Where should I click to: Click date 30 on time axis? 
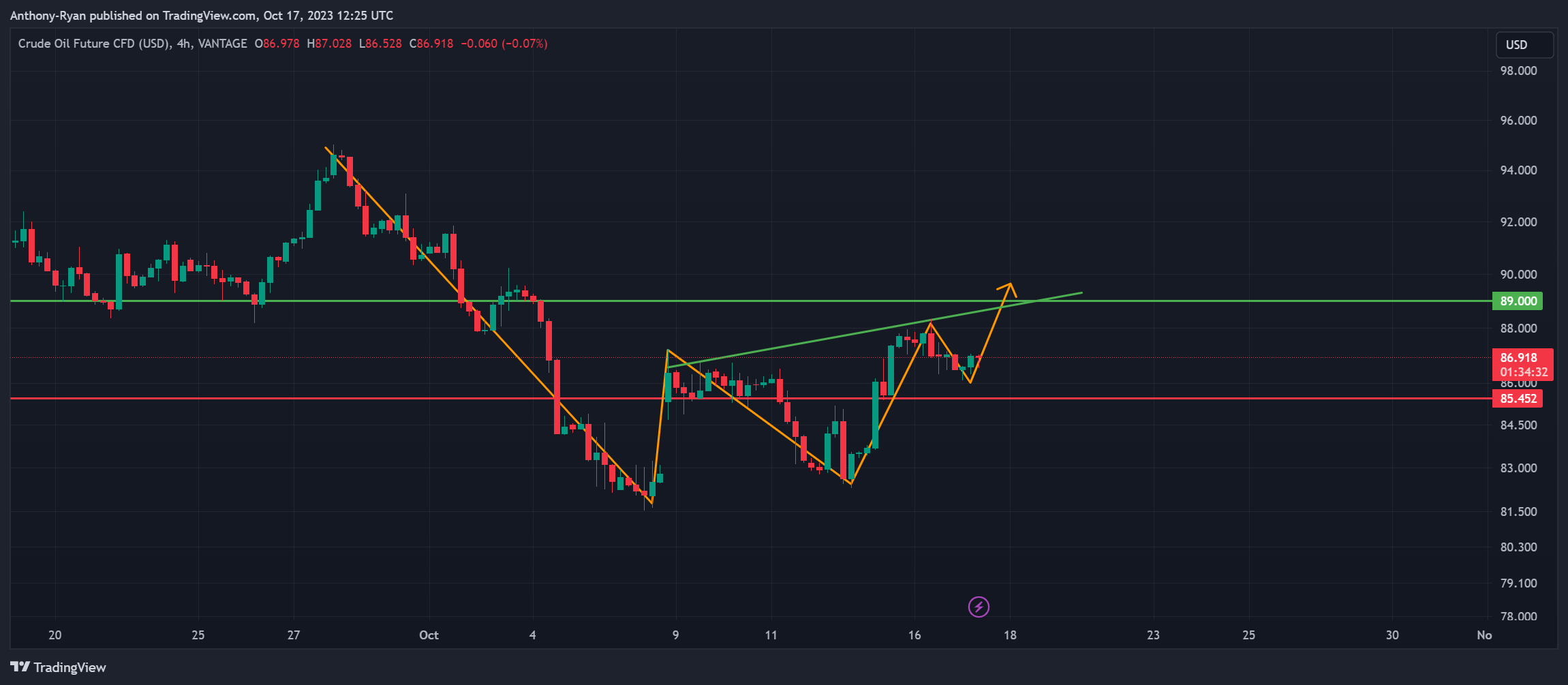[1392, 635]
